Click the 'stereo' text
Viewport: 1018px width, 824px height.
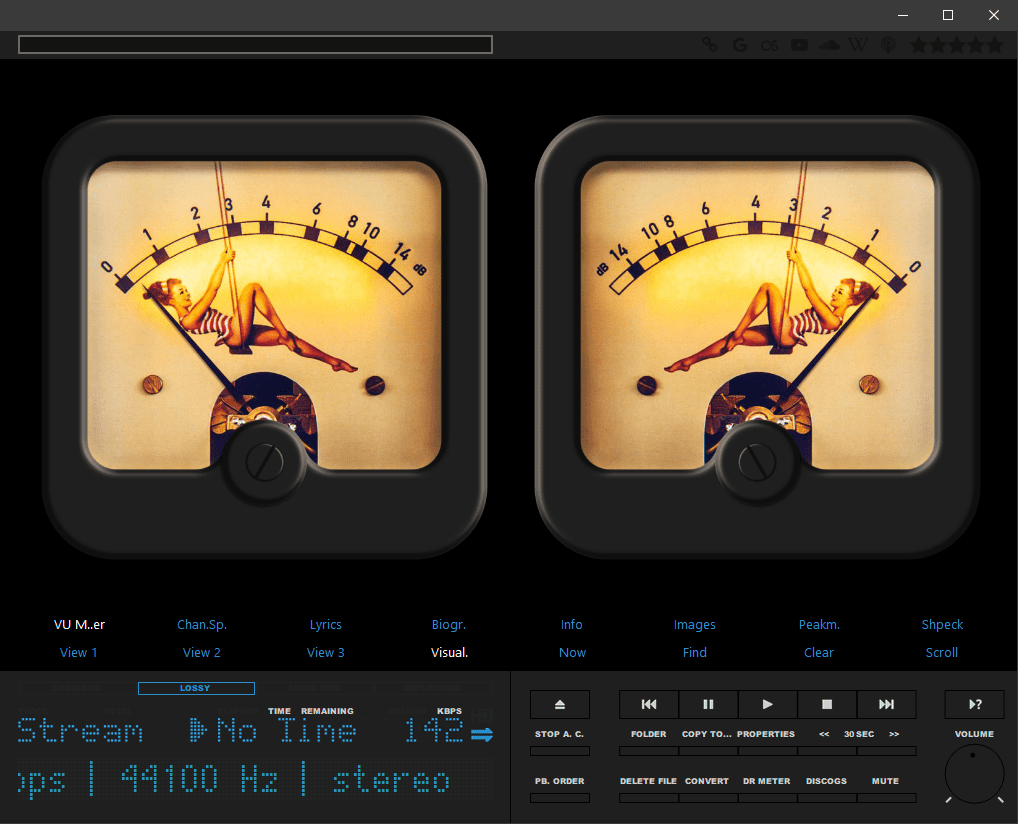point(391,779)
